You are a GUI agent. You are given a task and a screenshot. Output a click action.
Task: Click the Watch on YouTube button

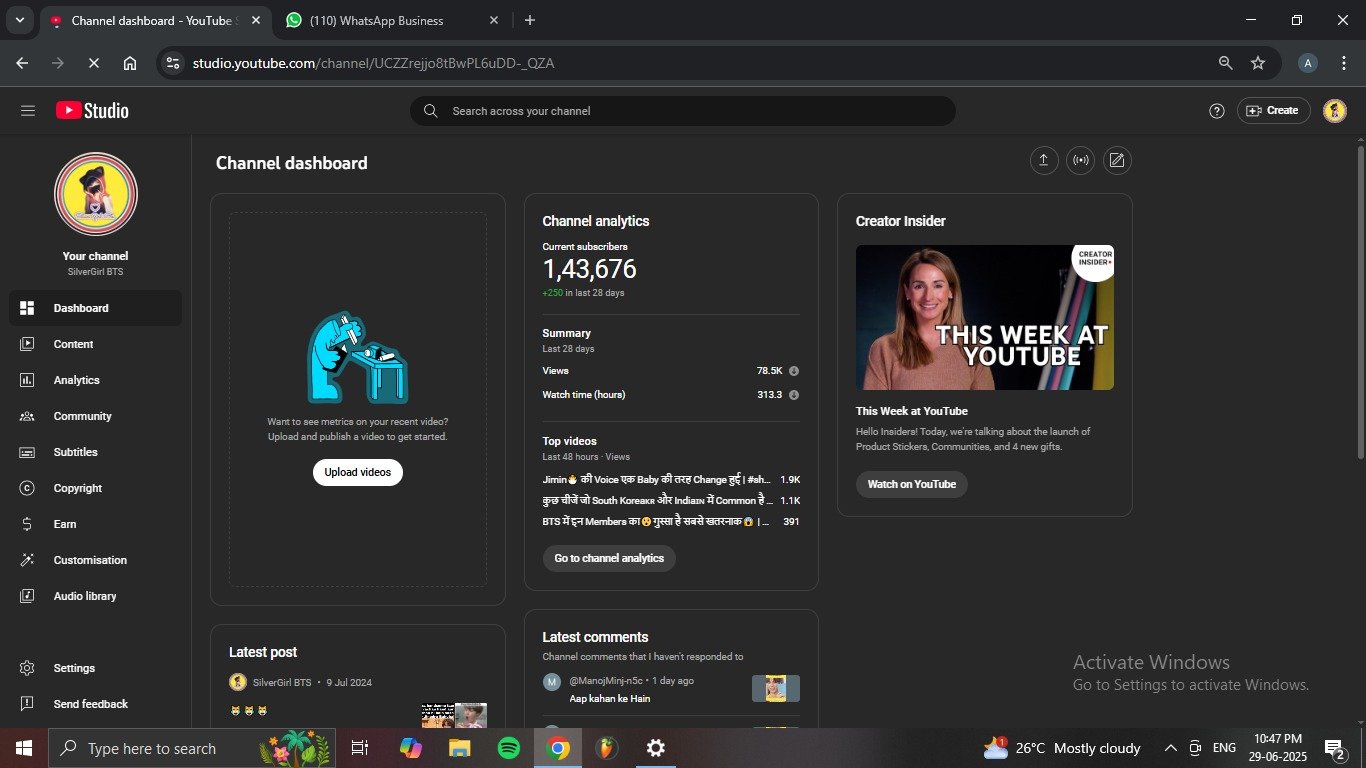[912, 484]
